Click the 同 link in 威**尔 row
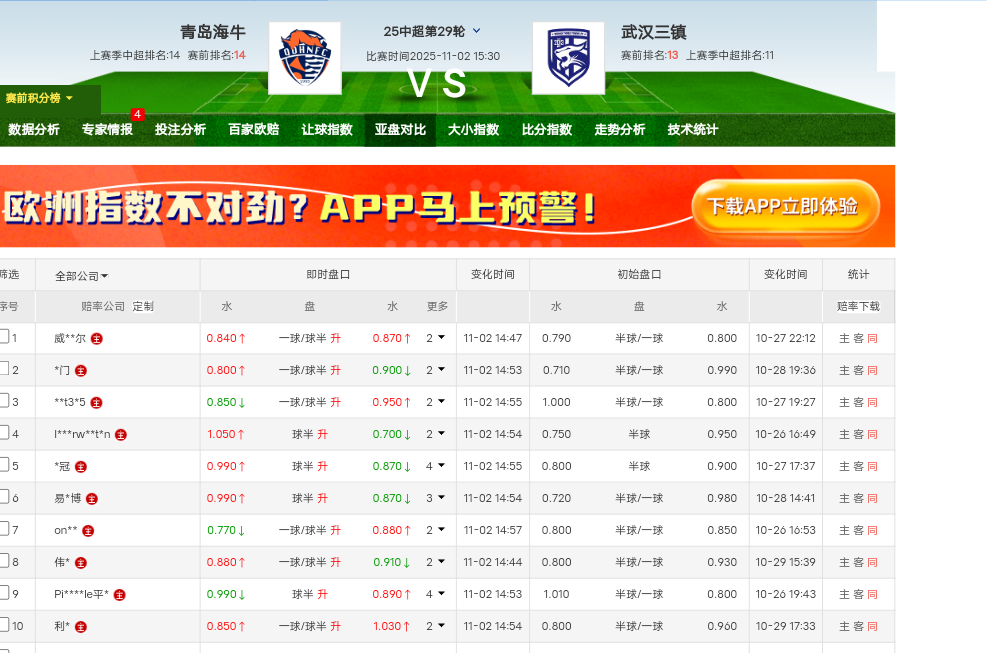 point(872,338)
